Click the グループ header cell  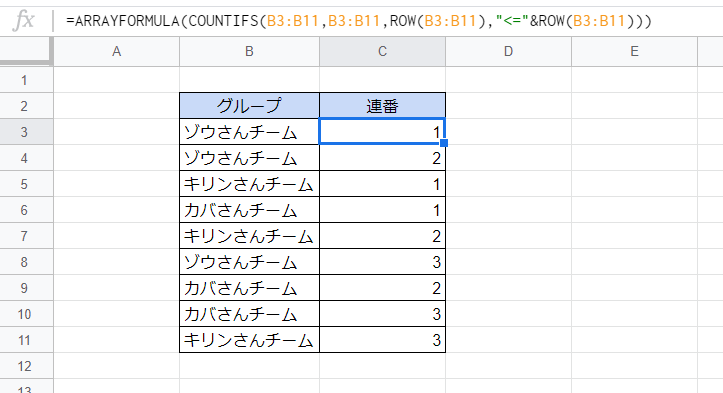249,106
